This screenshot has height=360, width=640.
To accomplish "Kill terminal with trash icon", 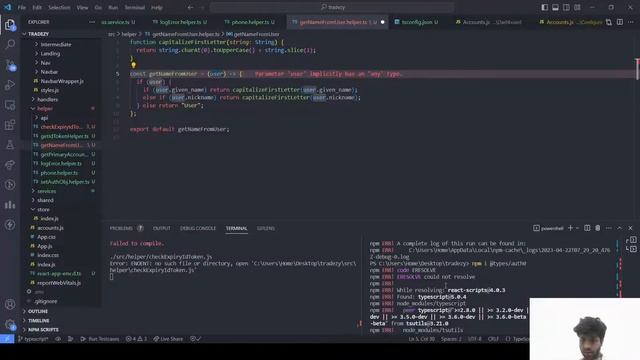I will 598,228.
